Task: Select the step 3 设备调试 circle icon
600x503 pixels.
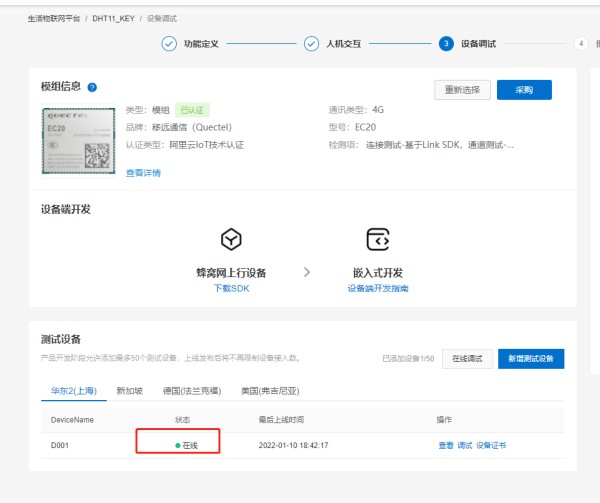Action: (446, 44)
